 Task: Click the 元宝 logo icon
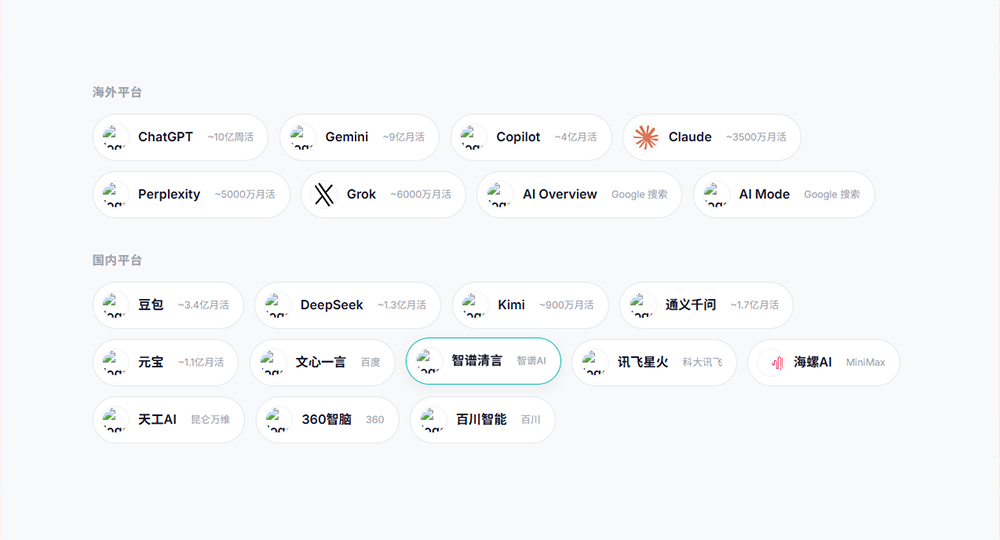(115, 362)
